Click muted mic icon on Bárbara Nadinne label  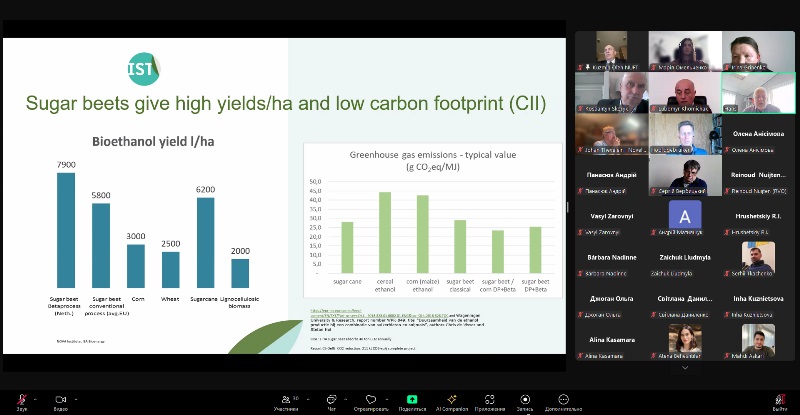click(x=580, y=274)
